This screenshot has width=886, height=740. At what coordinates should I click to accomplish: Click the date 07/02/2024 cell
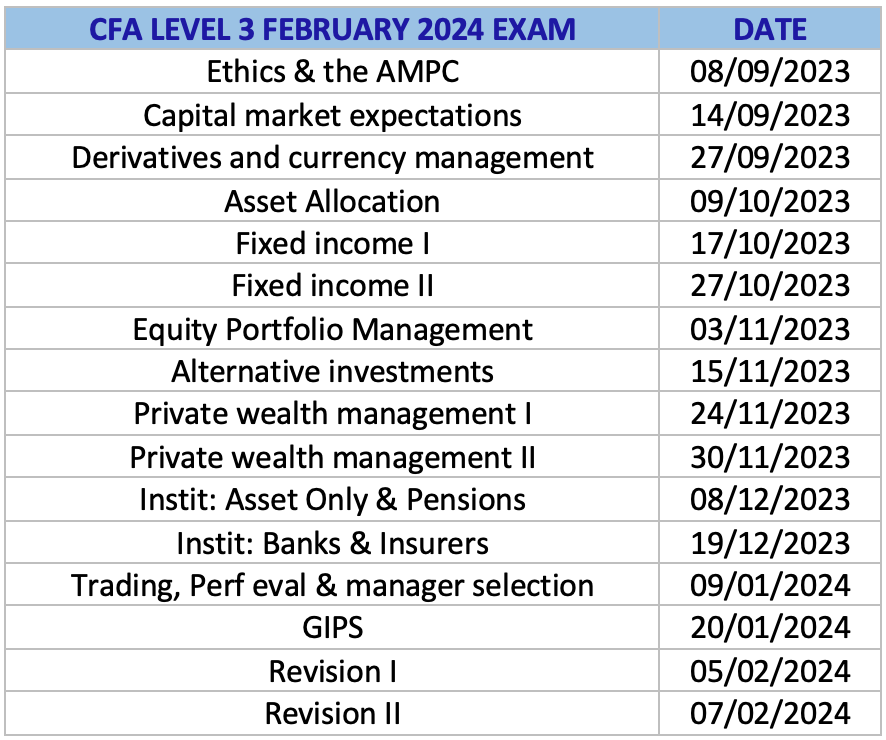click(770, 714)
